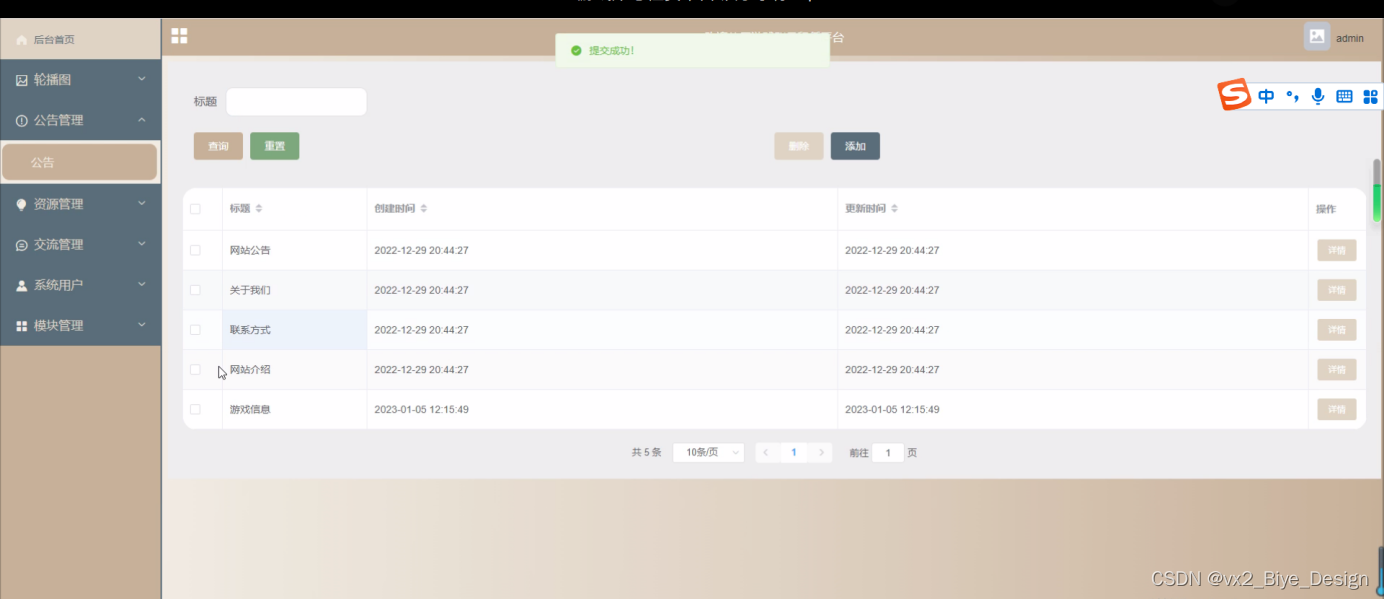Check the box for row 联系方式

pos(195,330)
